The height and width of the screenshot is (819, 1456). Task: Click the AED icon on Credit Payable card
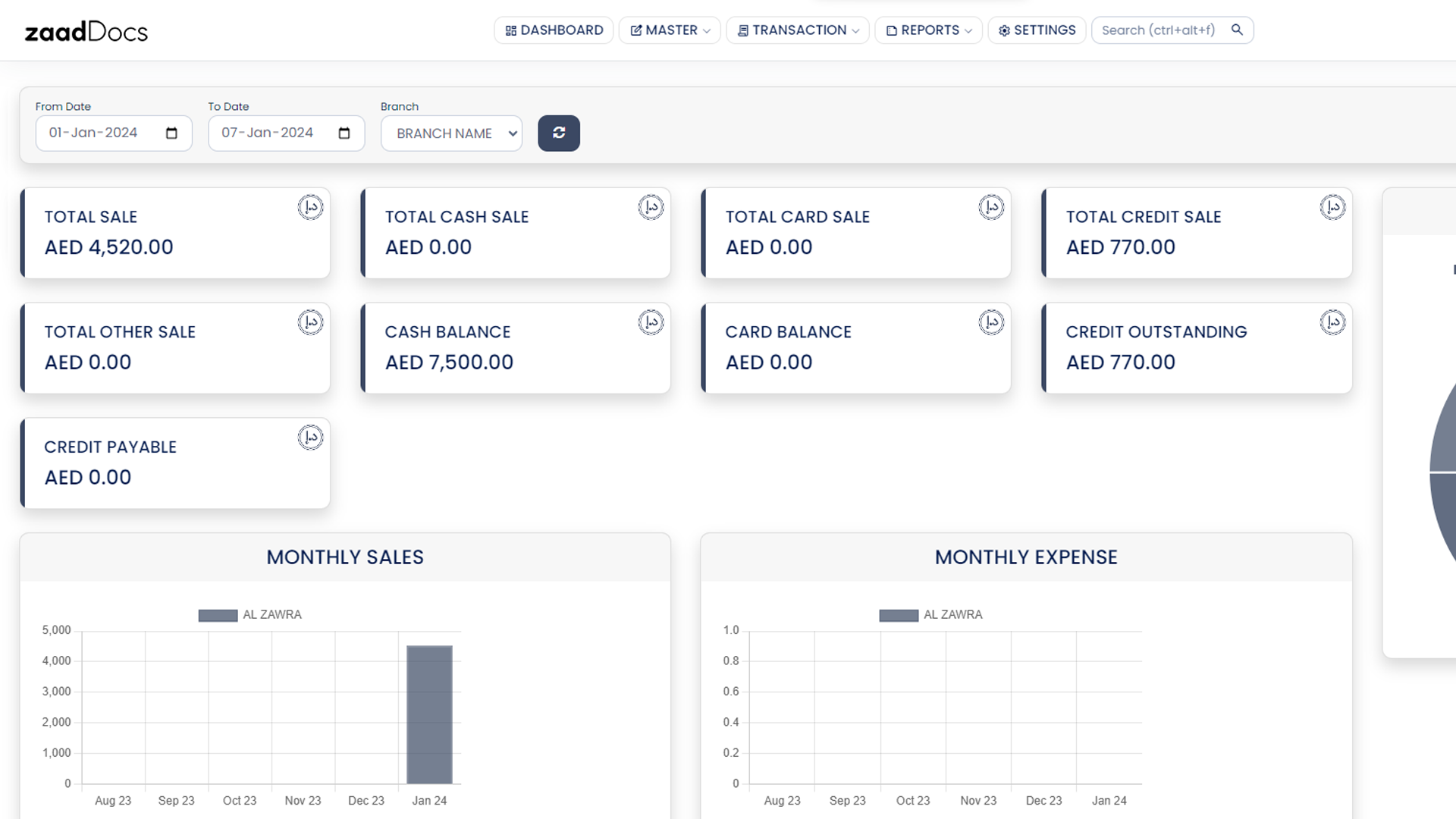(x=310, y=438)
